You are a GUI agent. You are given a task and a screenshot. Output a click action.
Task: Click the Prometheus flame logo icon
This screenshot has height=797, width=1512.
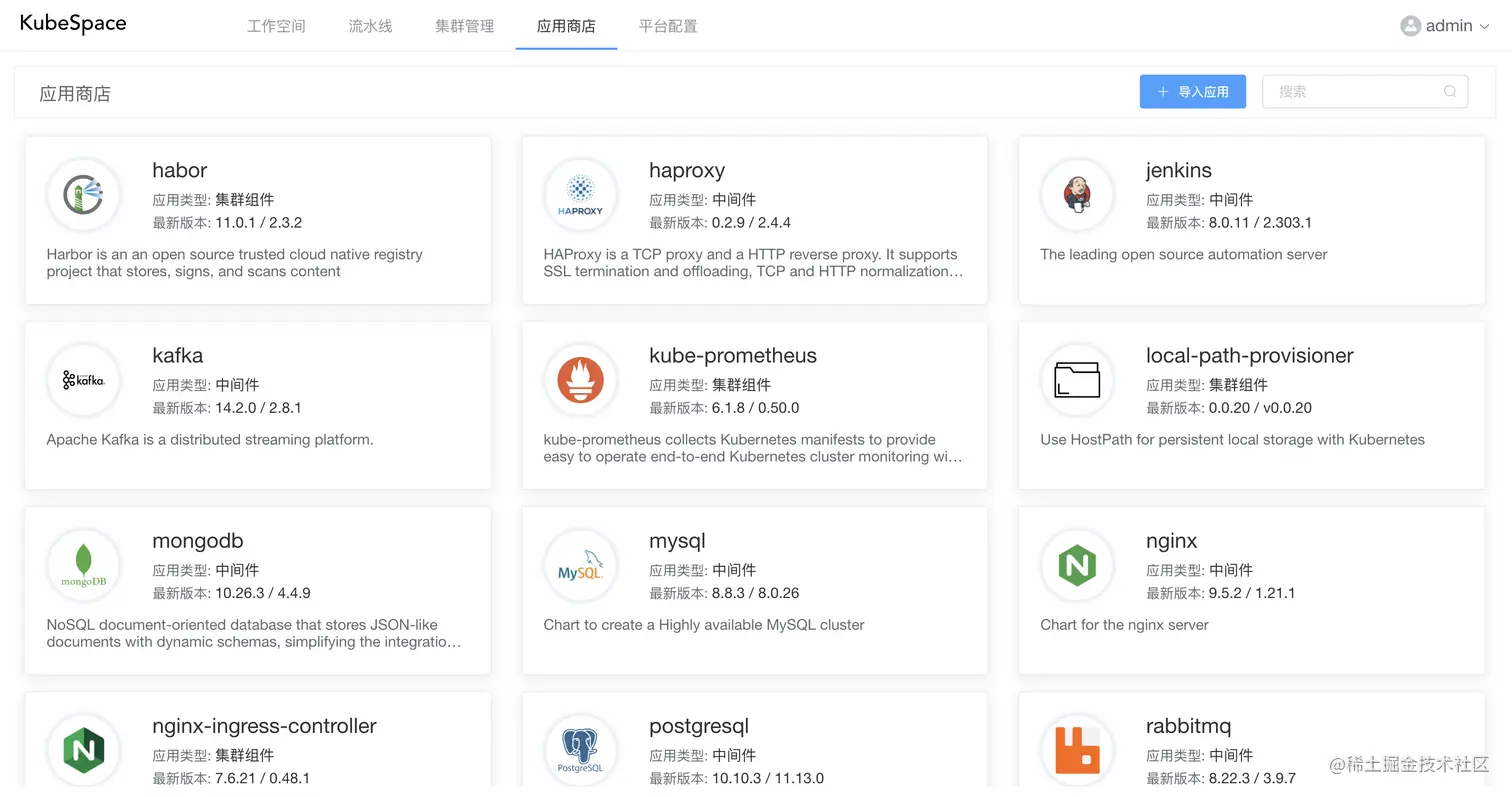coord(580,379)
